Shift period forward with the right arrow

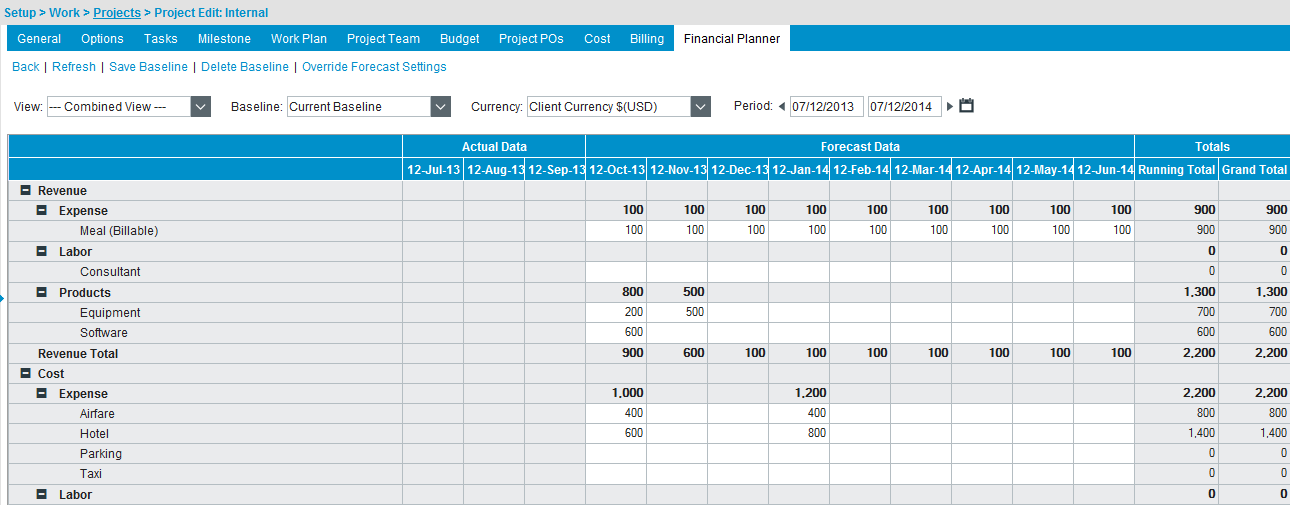tap(950, 106)
